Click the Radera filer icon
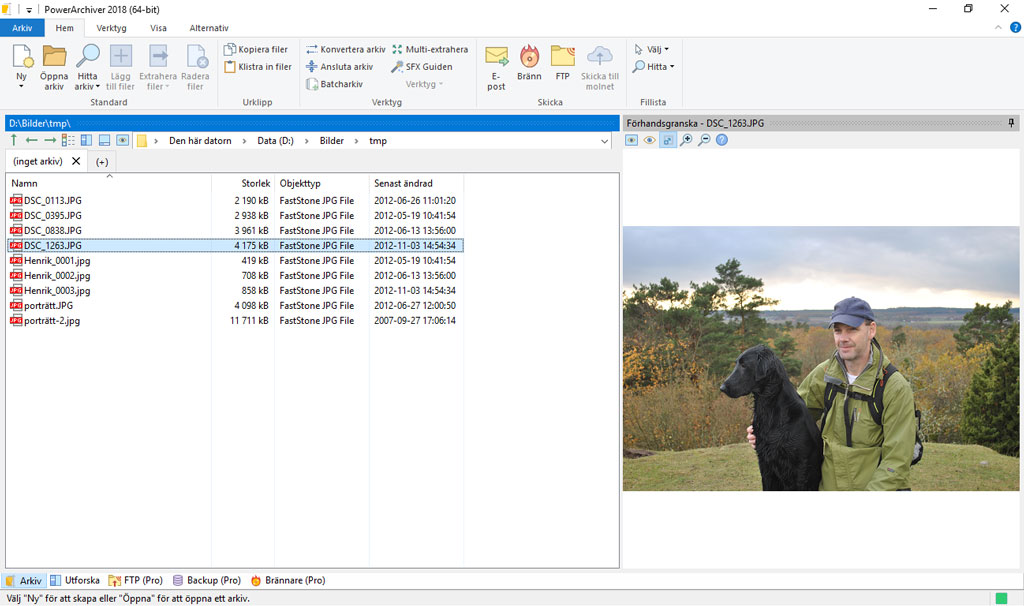 196,56
